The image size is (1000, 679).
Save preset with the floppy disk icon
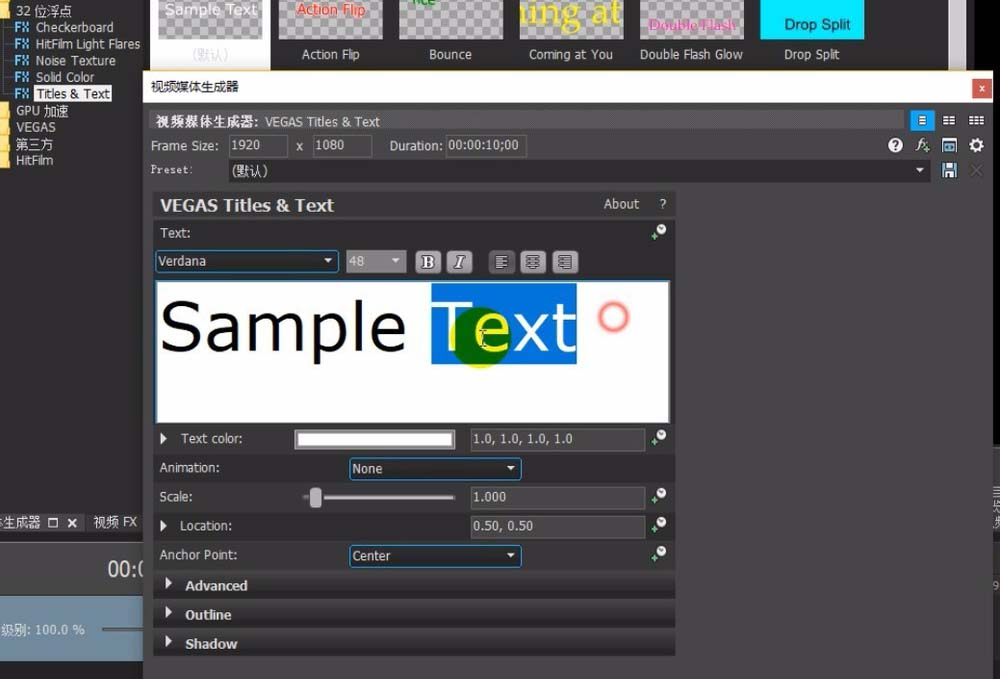click(949, 170)
